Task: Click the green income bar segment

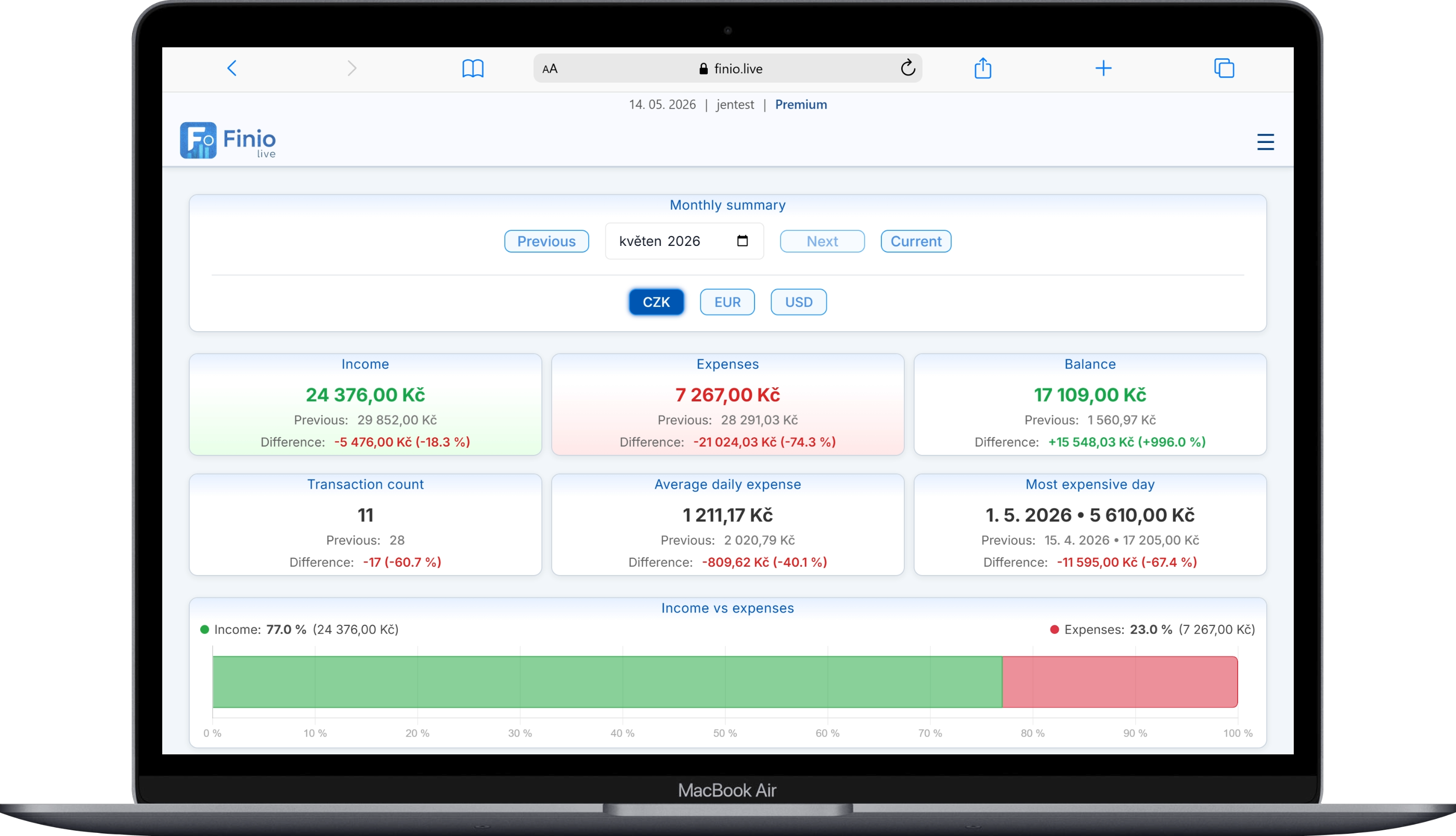Action: pyautogui.click(x=607, y=682)
